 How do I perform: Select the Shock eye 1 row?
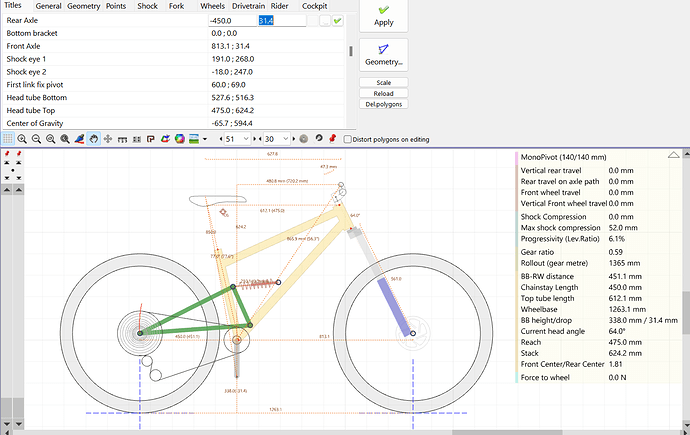coord(174,59)
